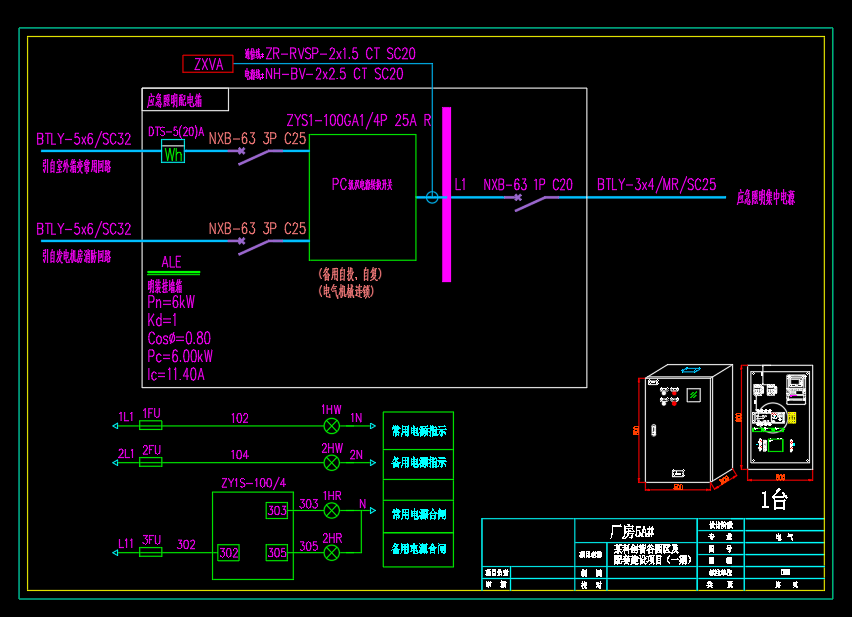The image size is (852, 617).
Task: Click the 1N terminal label
Action: (356, 418)
